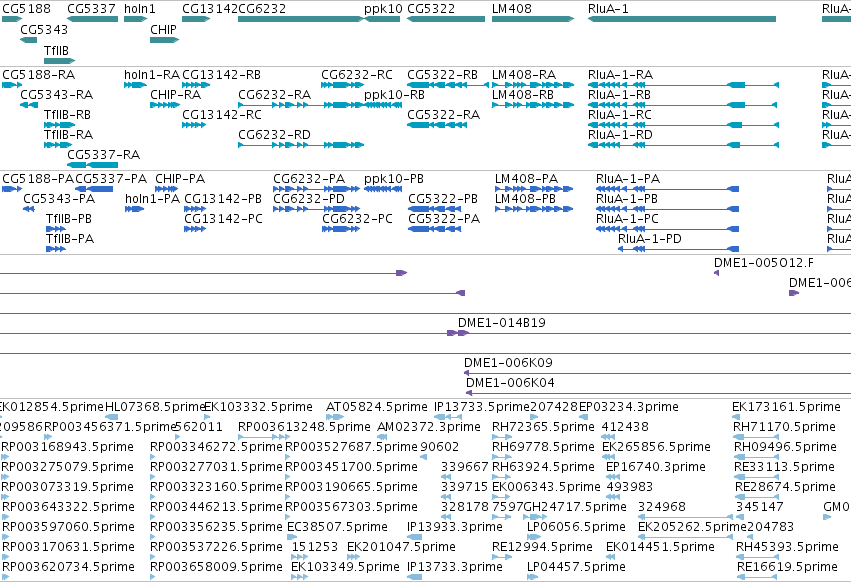Click the CG5343-PA protein label
The height and width of the screenshot is (582, 851).
59,199
